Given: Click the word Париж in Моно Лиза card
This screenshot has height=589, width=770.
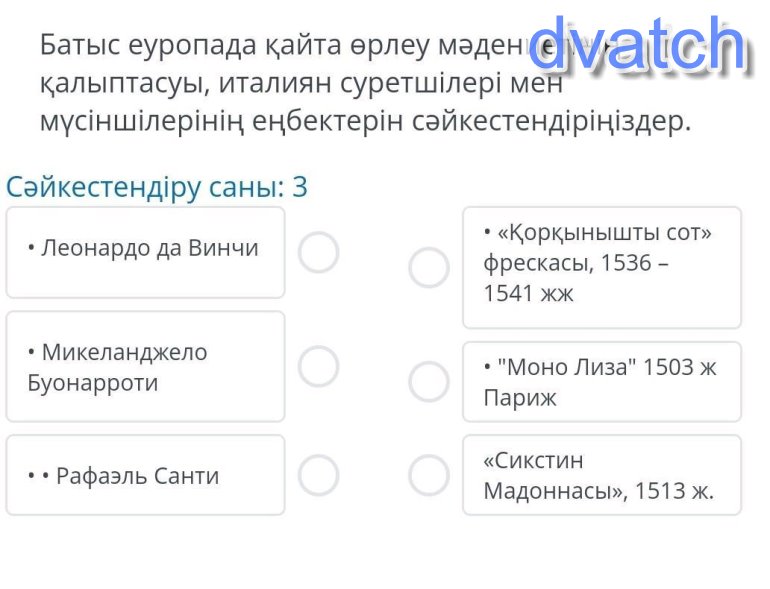Looking at the screenshot, I should [520, 397].
